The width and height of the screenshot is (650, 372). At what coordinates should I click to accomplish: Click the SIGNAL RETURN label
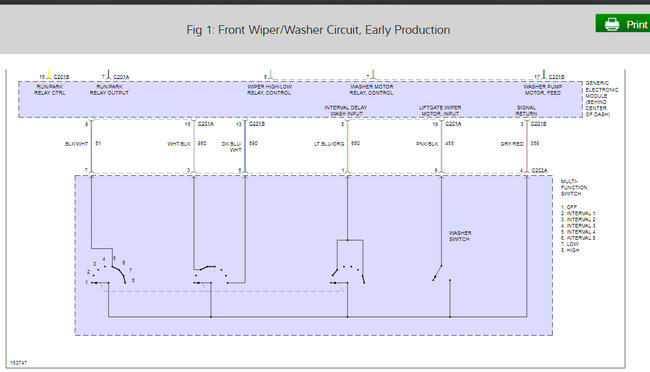pyautogui.click(x=526, y=110)
